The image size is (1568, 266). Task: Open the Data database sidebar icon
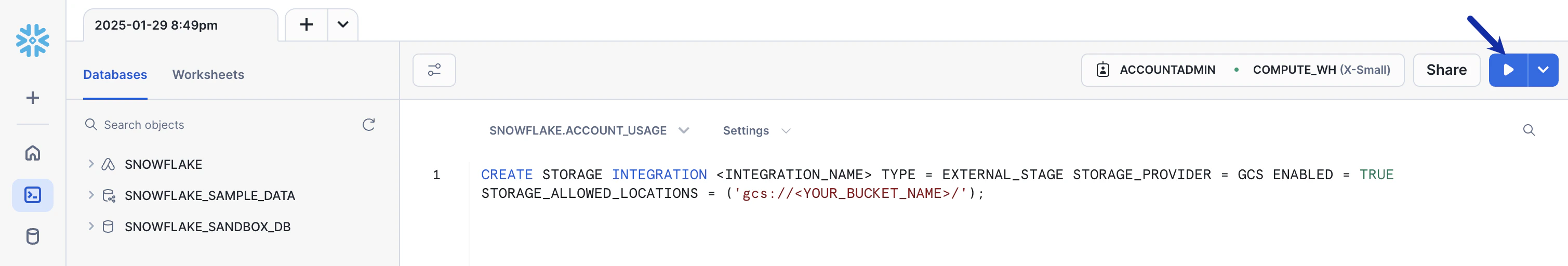[x=32, y=236]
